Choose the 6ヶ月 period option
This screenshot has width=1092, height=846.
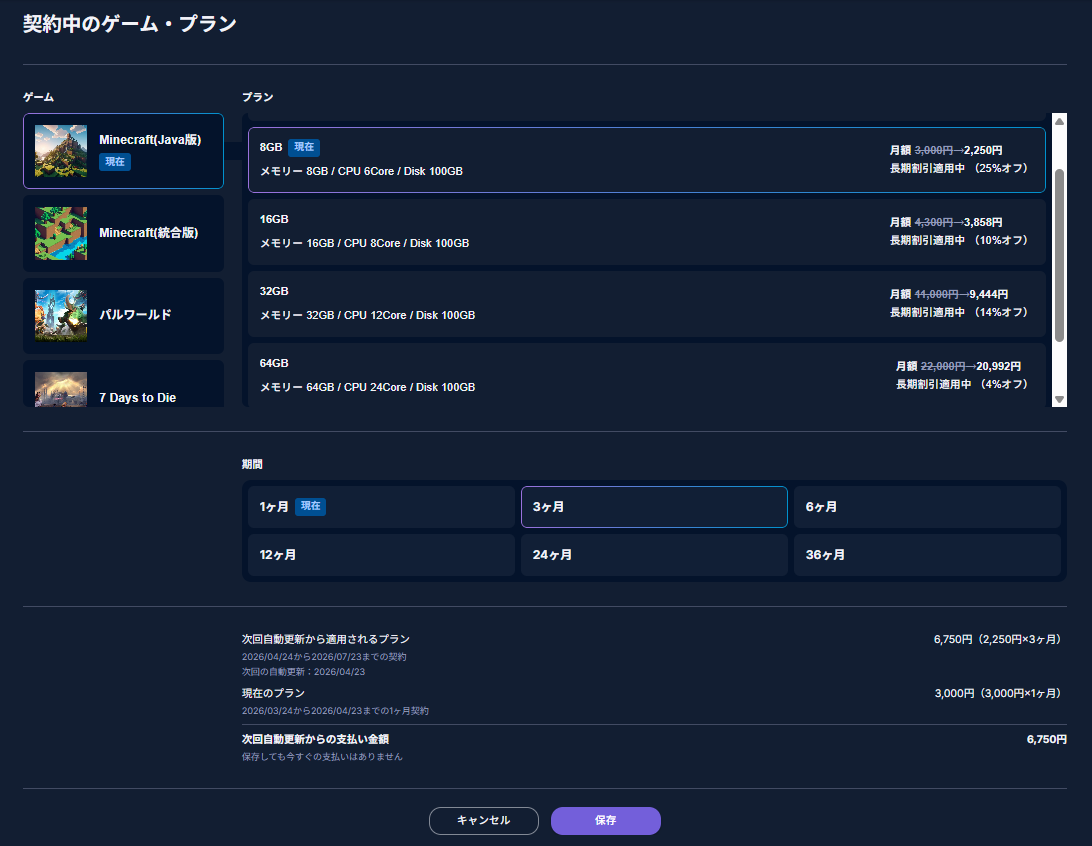pos(927,507)
